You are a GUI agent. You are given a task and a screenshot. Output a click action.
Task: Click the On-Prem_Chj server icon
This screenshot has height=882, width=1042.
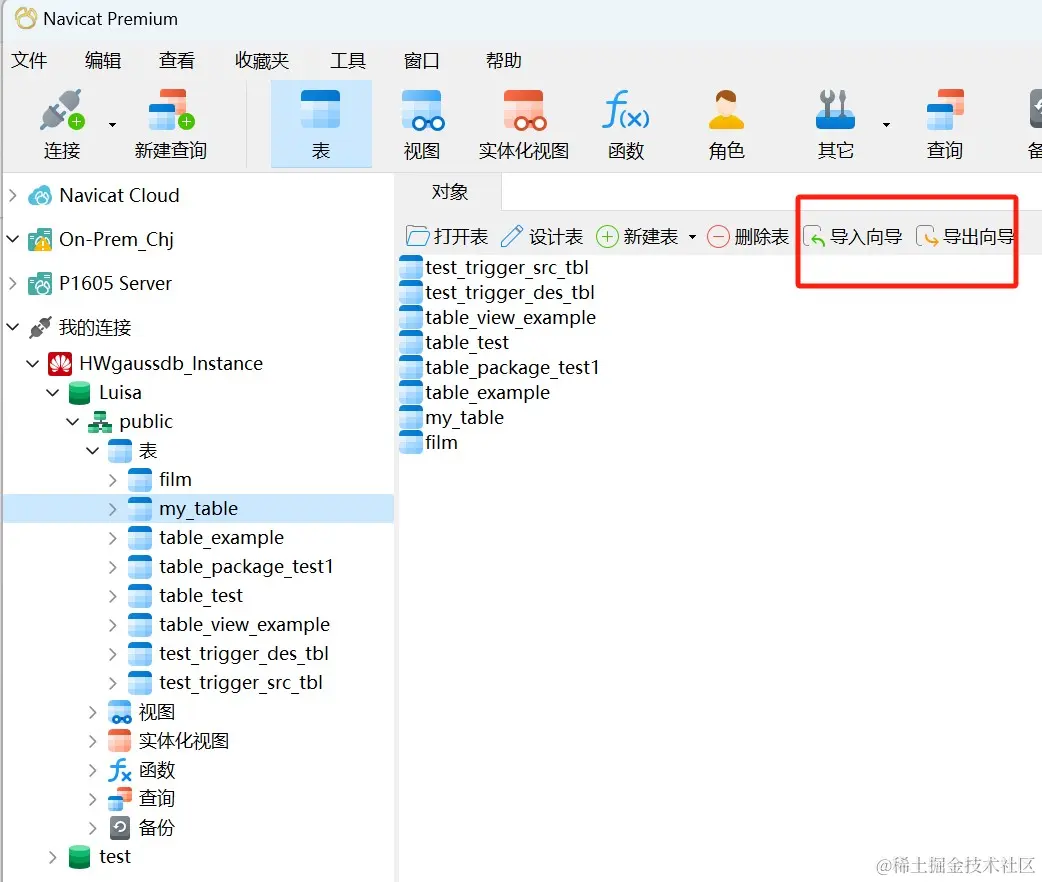click(x=40, y=239)
